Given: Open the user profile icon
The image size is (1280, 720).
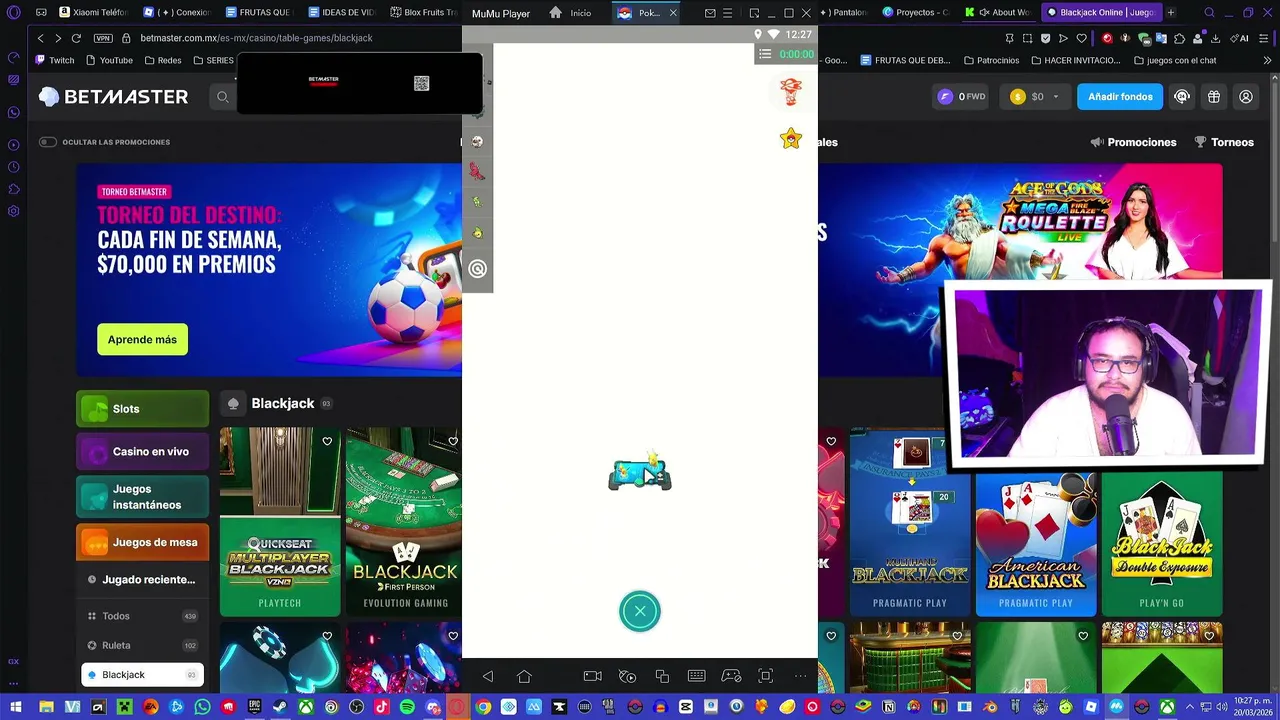Looking at the screenshot, I should pyautogui.click(x=1246, y=97).
